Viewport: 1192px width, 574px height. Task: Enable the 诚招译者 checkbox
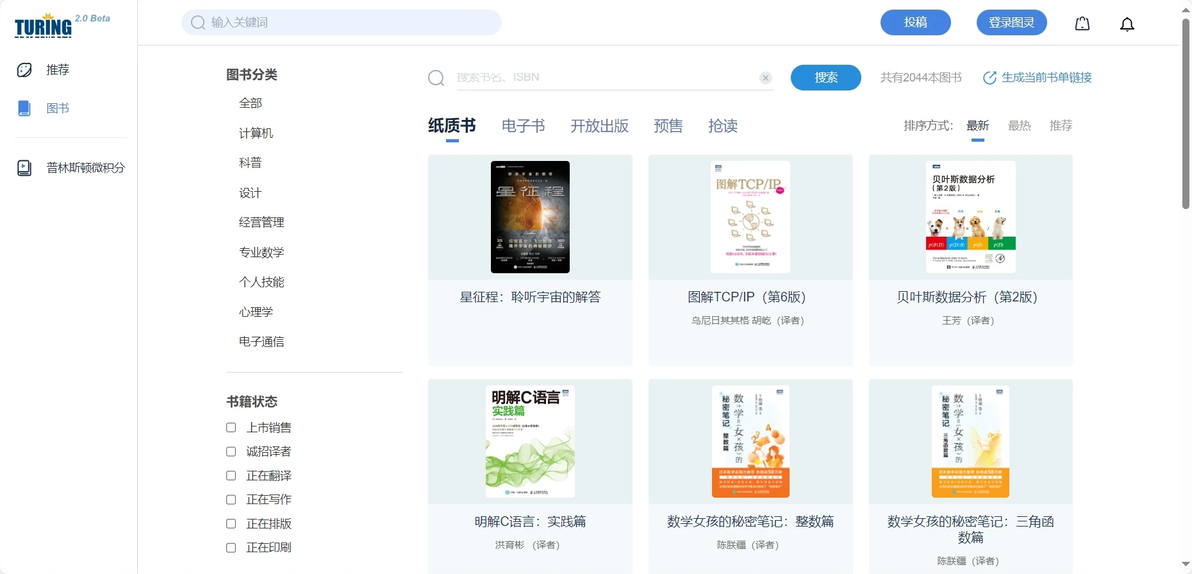(x=231, y=452)
